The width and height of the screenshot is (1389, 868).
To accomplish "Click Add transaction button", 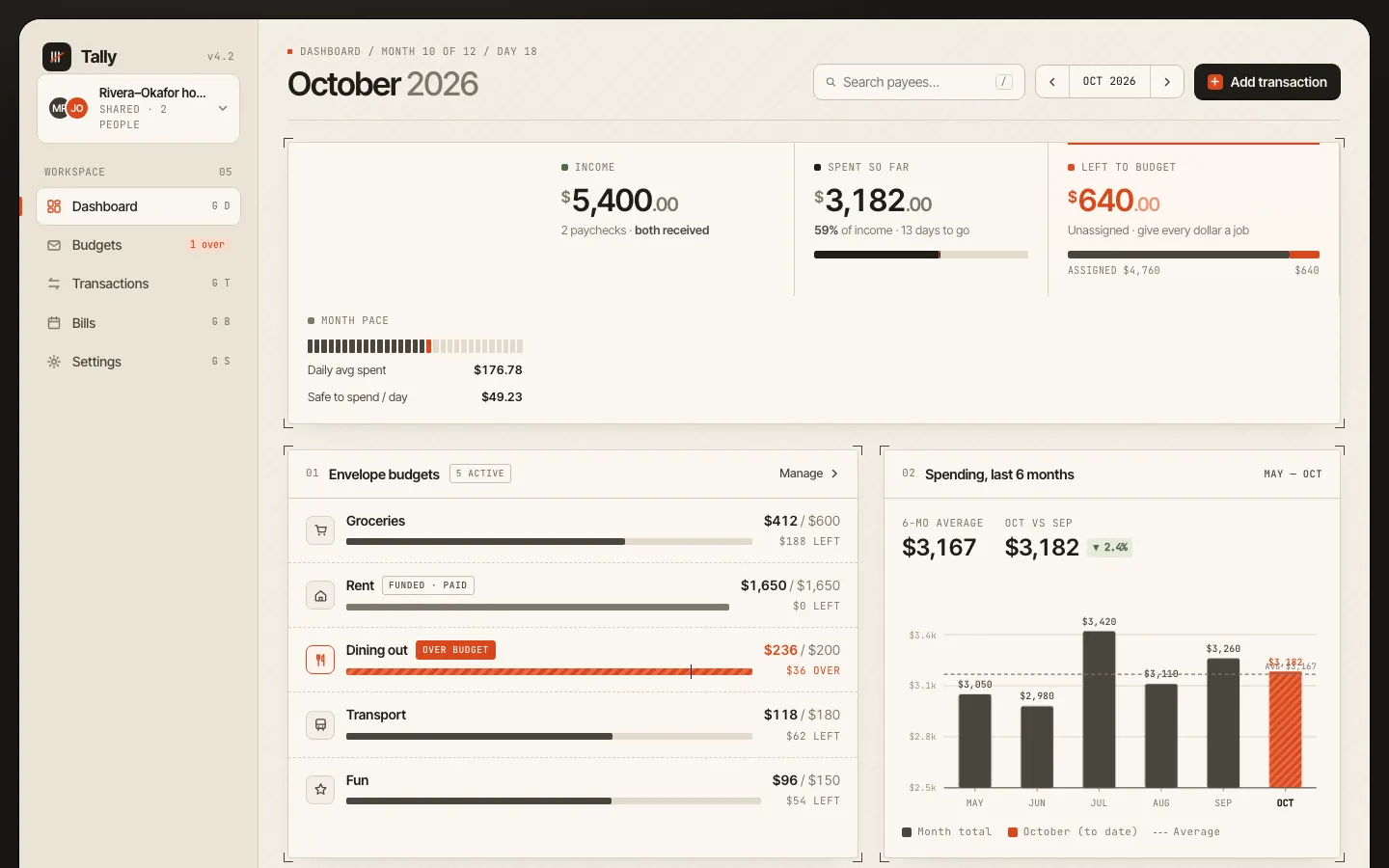I will point(1267,82).
